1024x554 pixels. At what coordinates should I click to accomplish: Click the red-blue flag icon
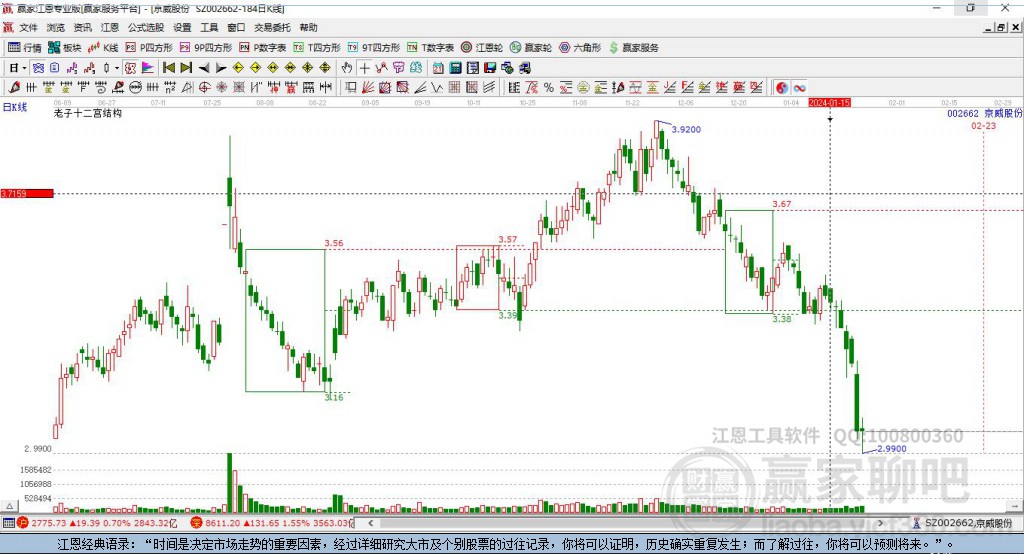pyautogui.click(x=148, y=68)
